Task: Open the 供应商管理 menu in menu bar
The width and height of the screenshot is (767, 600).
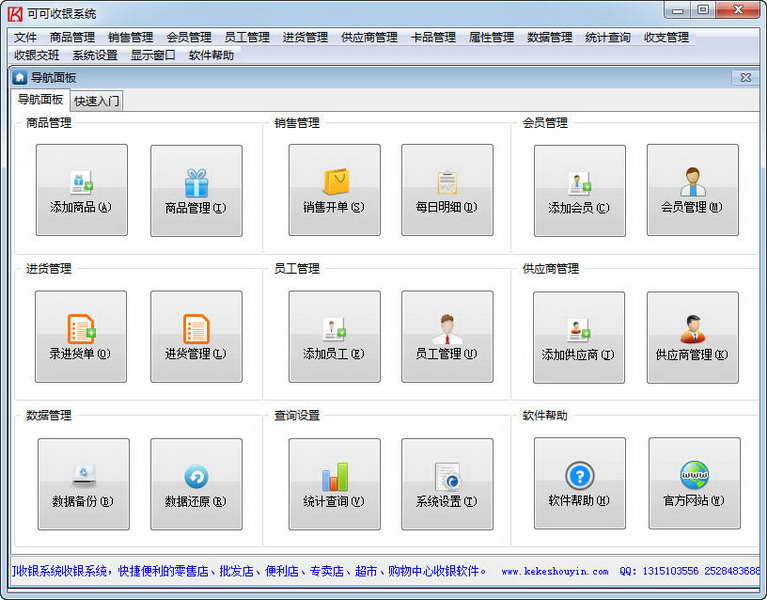Action: [369, 37]
